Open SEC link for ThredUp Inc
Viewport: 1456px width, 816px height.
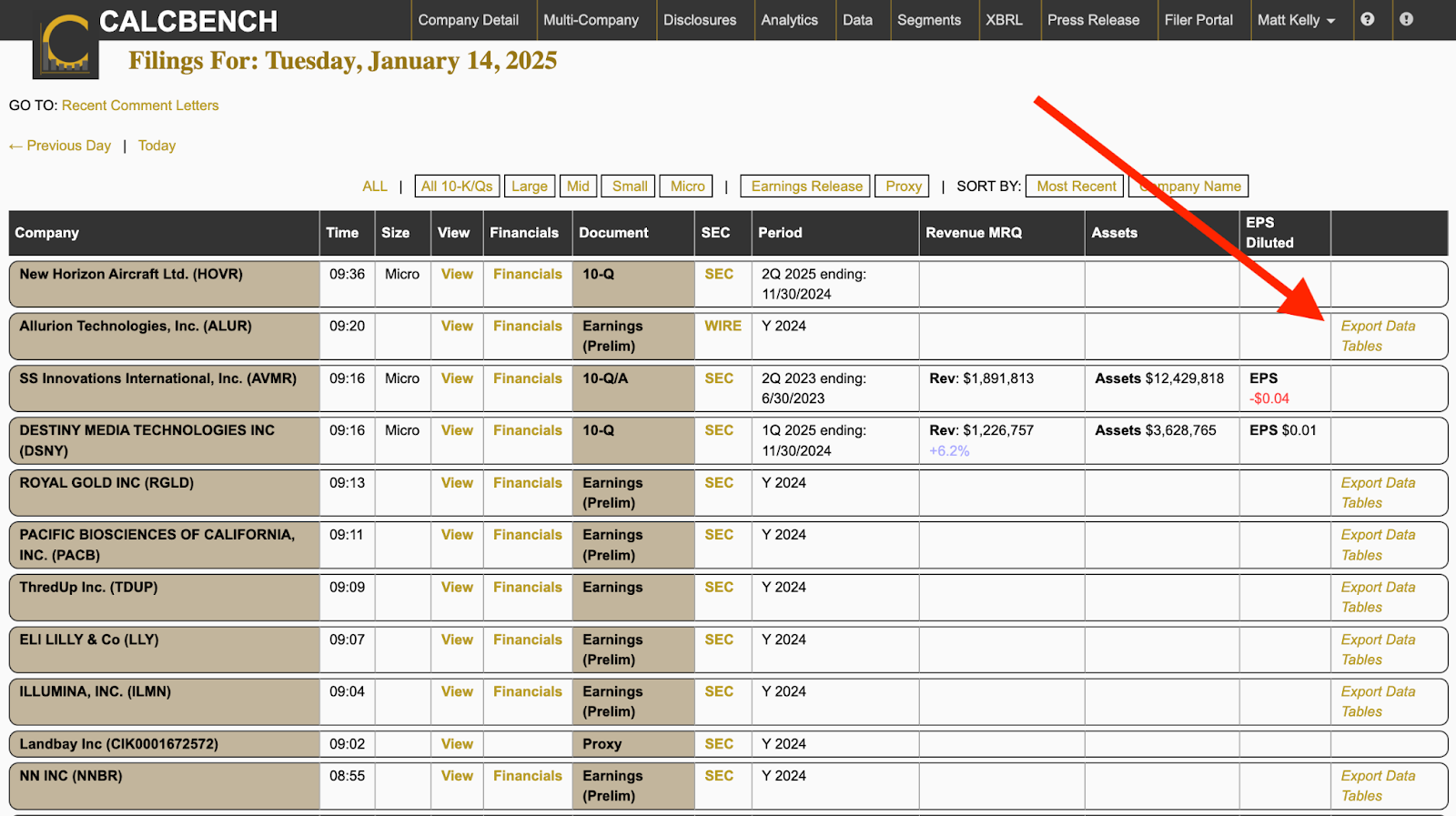coord(719,589)
